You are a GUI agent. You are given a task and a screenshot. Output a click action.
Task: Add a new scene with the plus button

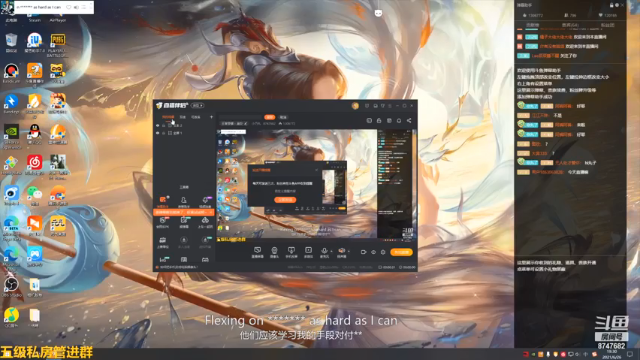tap(211, 117)
